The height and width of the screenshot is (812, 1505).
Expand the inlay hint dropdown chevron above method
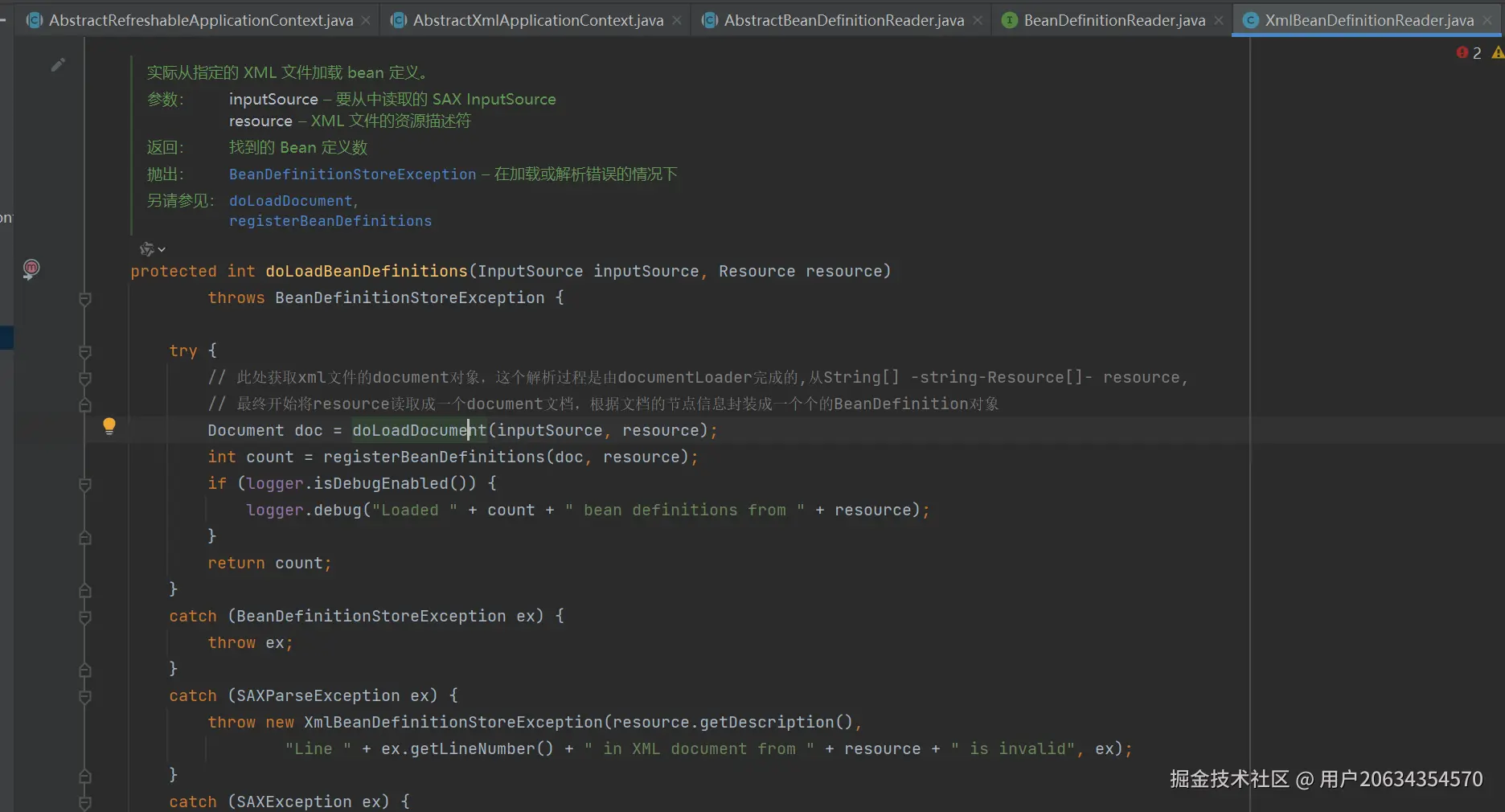pos(162,250)
